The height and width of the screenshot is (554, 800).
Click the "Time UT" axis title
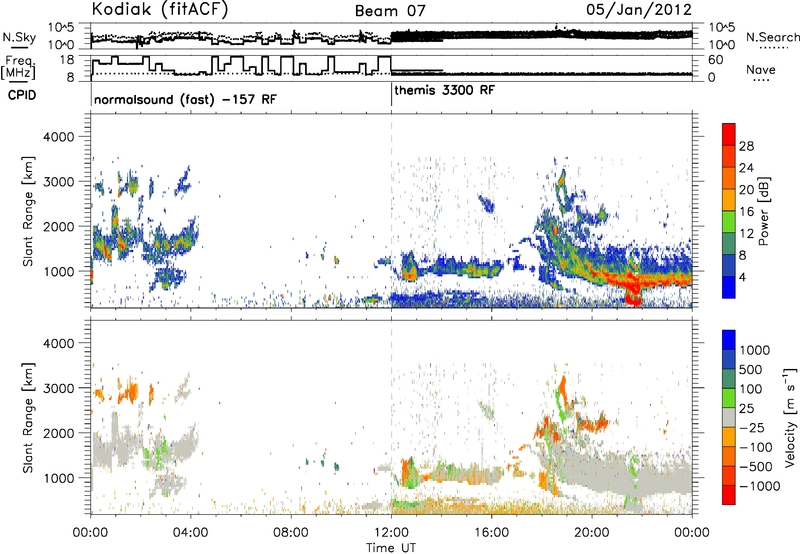click(x=391, y=547)
